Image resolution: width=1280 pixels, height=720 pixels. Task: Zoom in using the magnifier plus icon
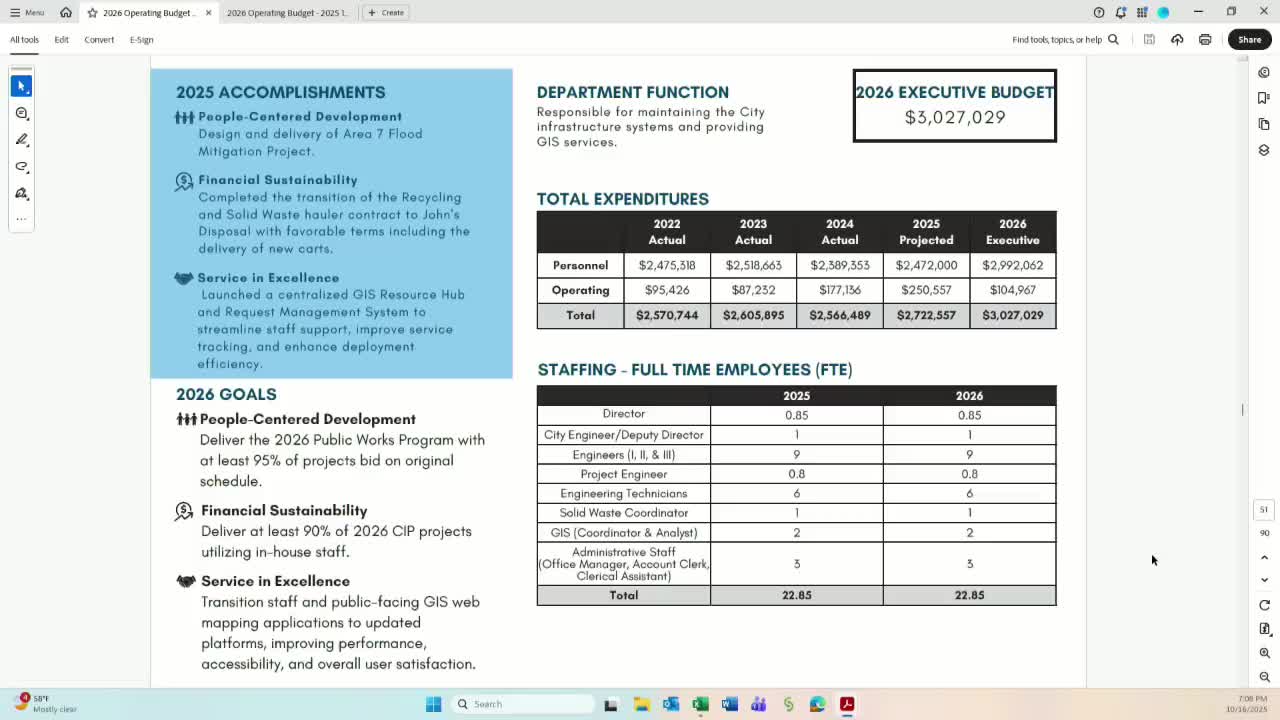pyautogui.click(x=1264, y=653)
